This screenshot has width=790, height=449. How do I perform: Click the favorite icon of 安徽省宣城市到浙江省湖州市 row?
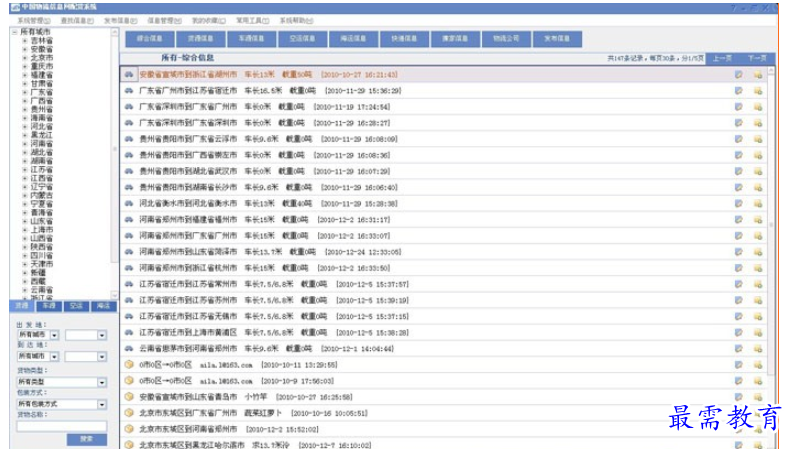[x=758, y=75]
